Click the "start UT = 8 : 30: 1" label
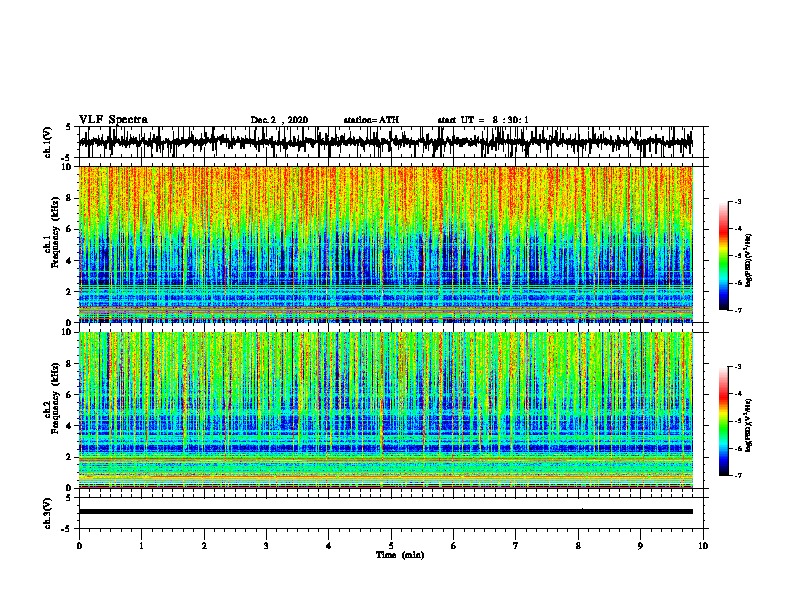The image size is (792, 612). point(483,120)
